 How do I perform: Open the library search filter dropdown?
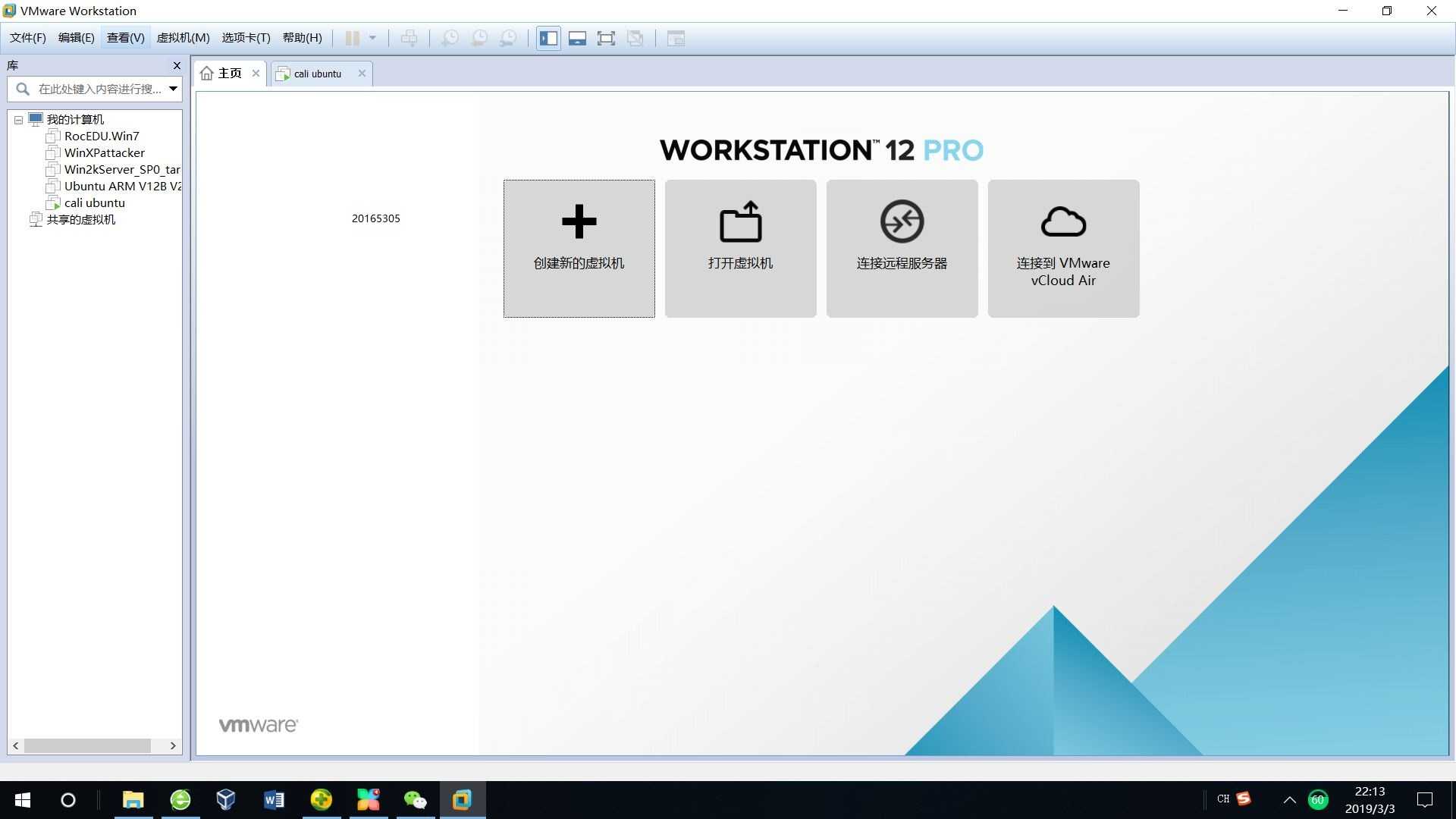click(x=173, y=89)
